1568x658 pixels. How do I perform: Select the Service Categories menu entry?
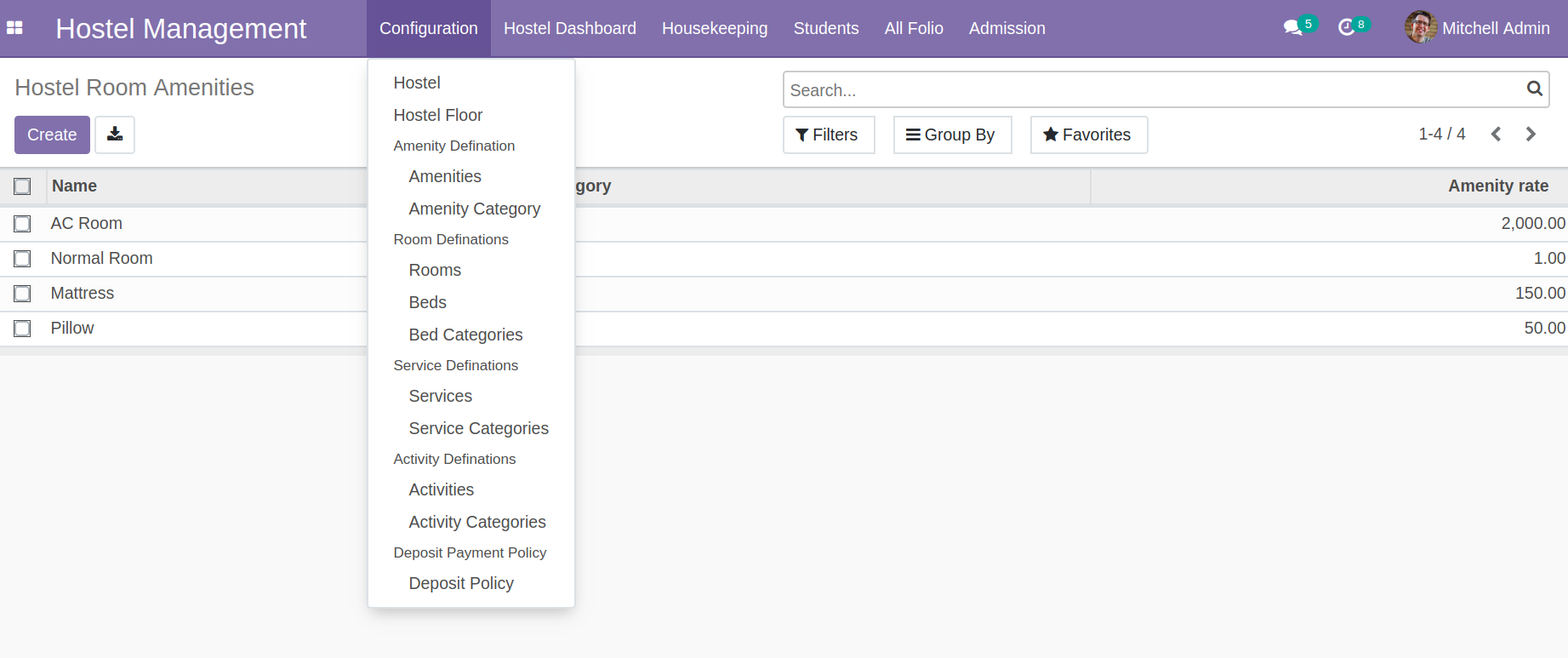pyautogui.click(x=478, y=428)
